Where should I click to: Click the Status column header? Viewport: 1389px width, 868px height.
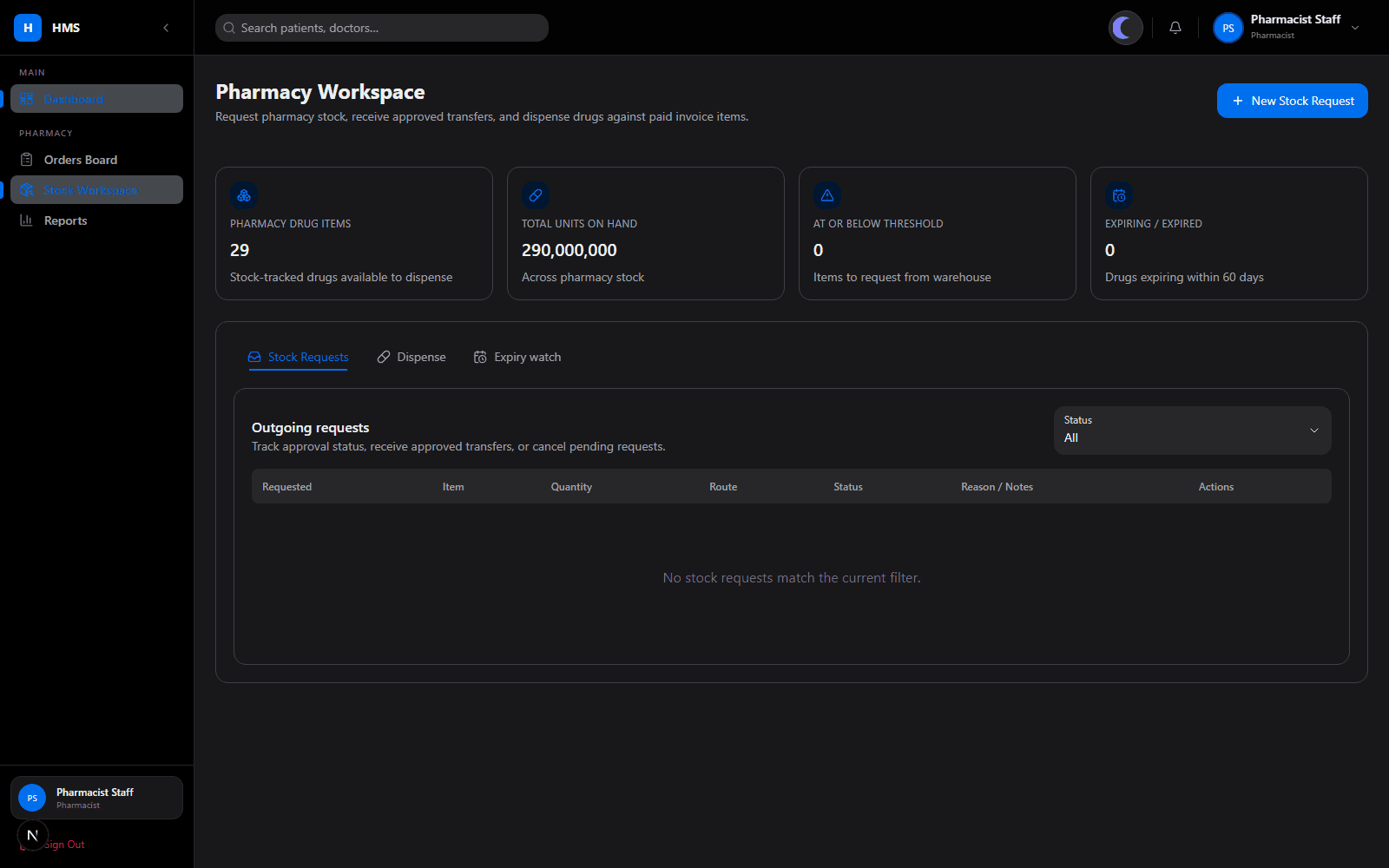click(x=848, y=487)
